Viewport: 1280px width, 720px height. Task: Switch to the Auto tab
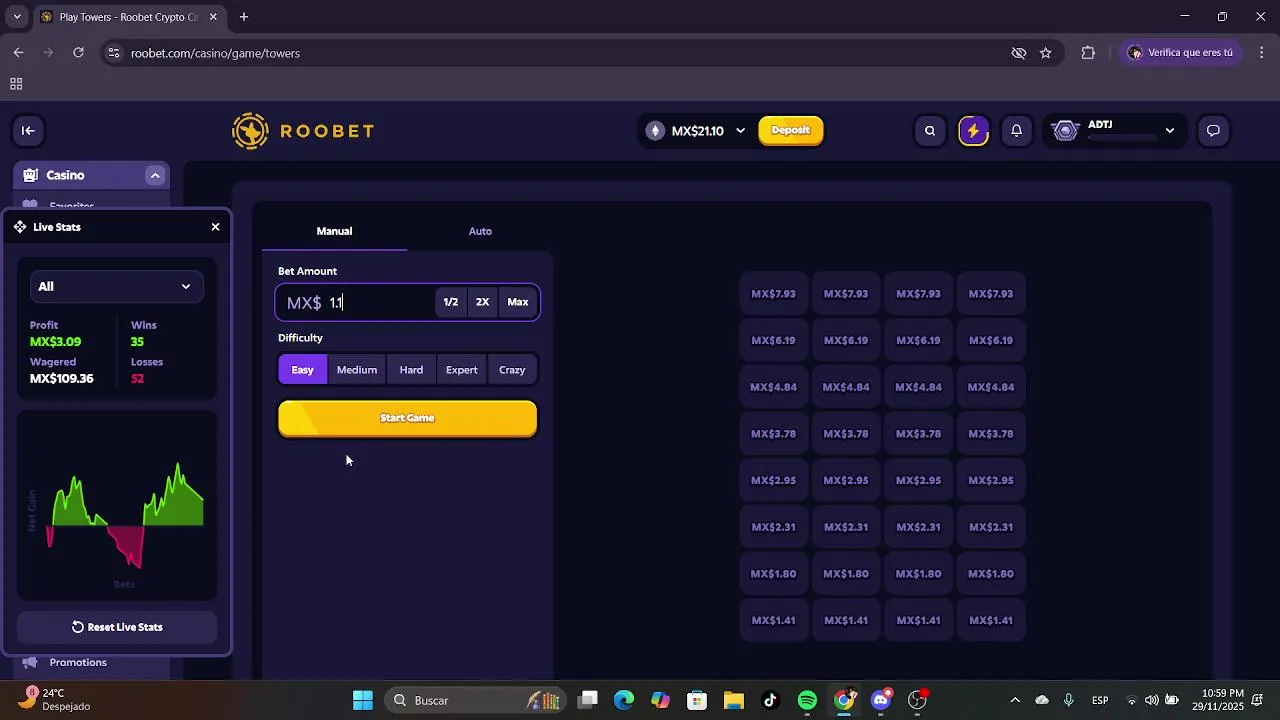480,231
